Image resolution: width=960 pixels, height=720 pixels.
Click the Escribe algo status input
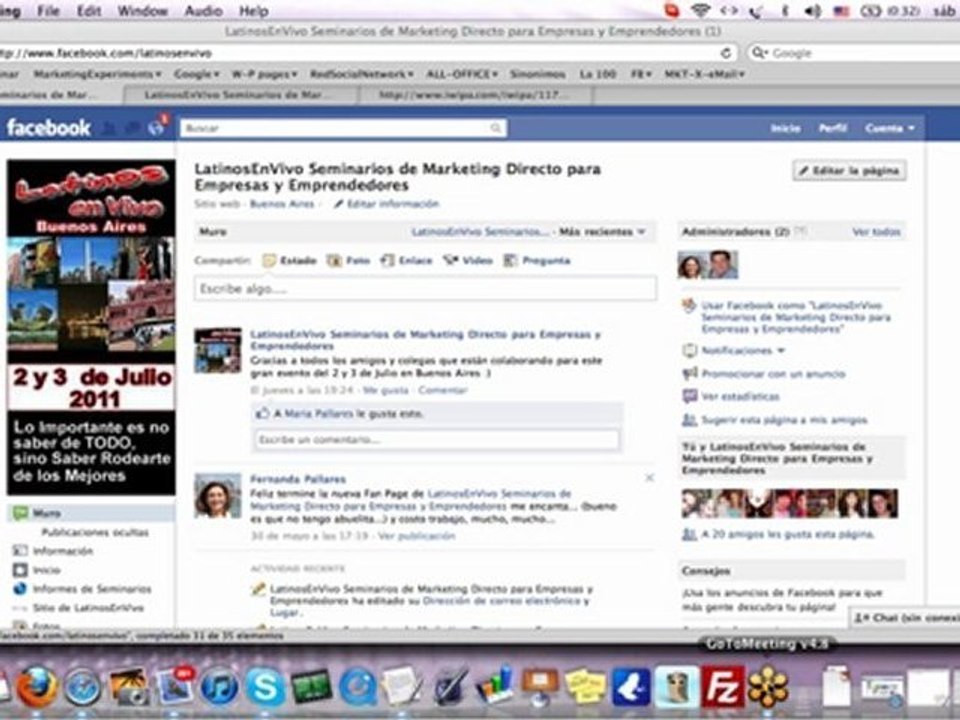pos(425,289)
